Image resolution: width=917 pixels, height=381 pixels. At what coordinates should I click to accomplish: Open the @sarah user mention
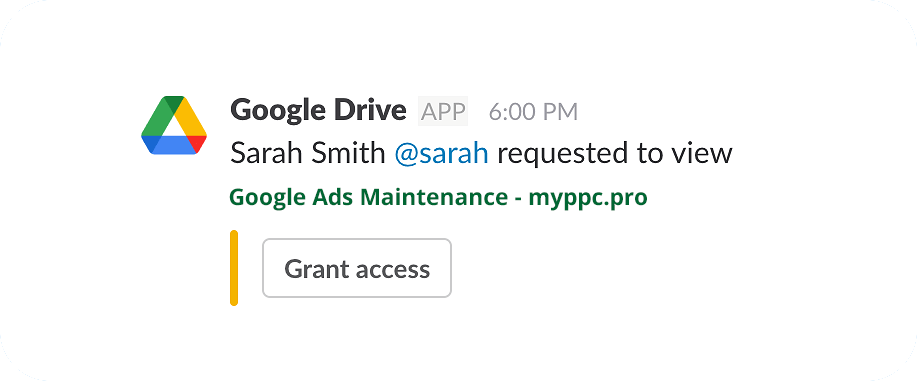[x=442, y=154]
